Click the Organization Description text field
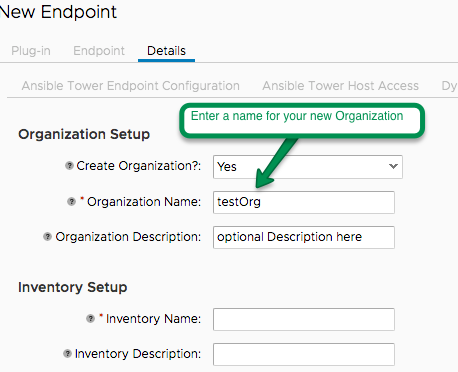The width and height of the screenshot is (458, 372). (x=304, y=237)
